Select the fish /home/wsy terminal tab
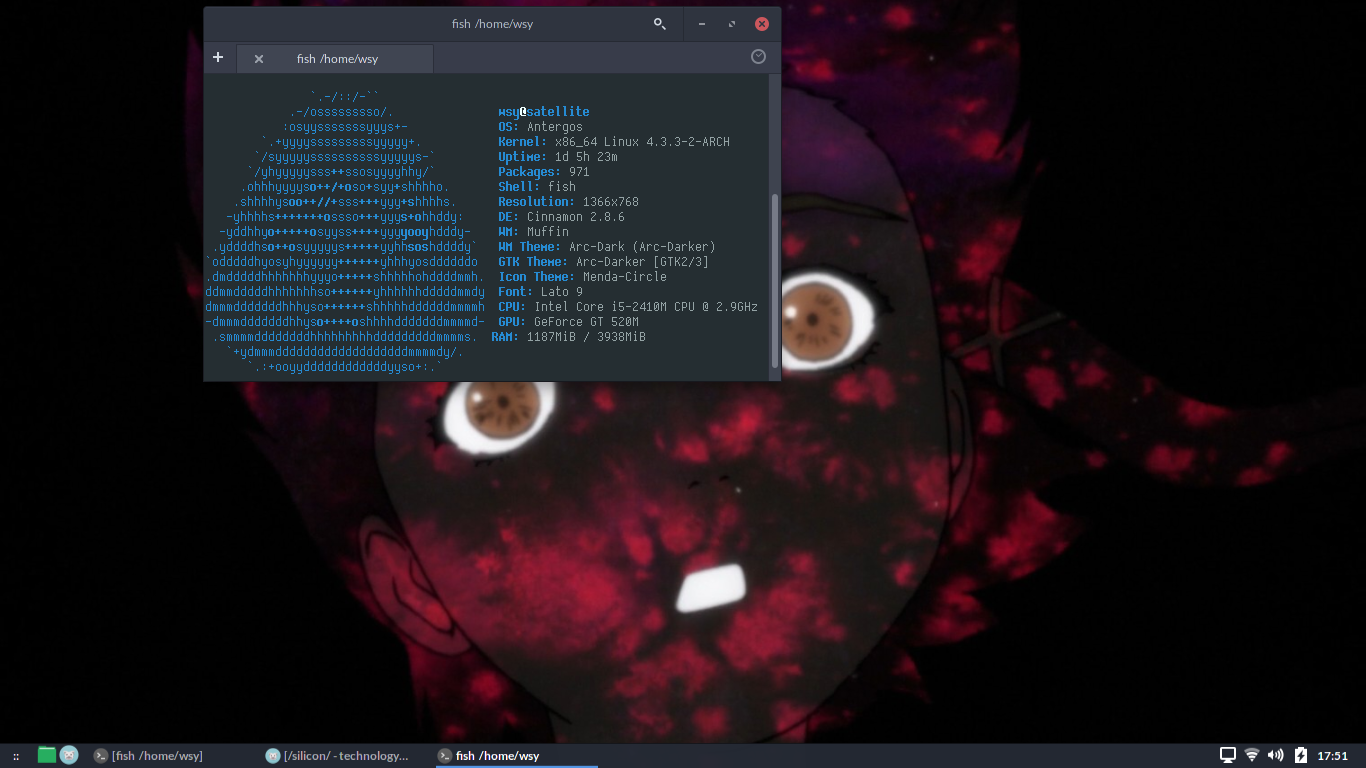Screen dimensions: 1366x768 point(337,59)
